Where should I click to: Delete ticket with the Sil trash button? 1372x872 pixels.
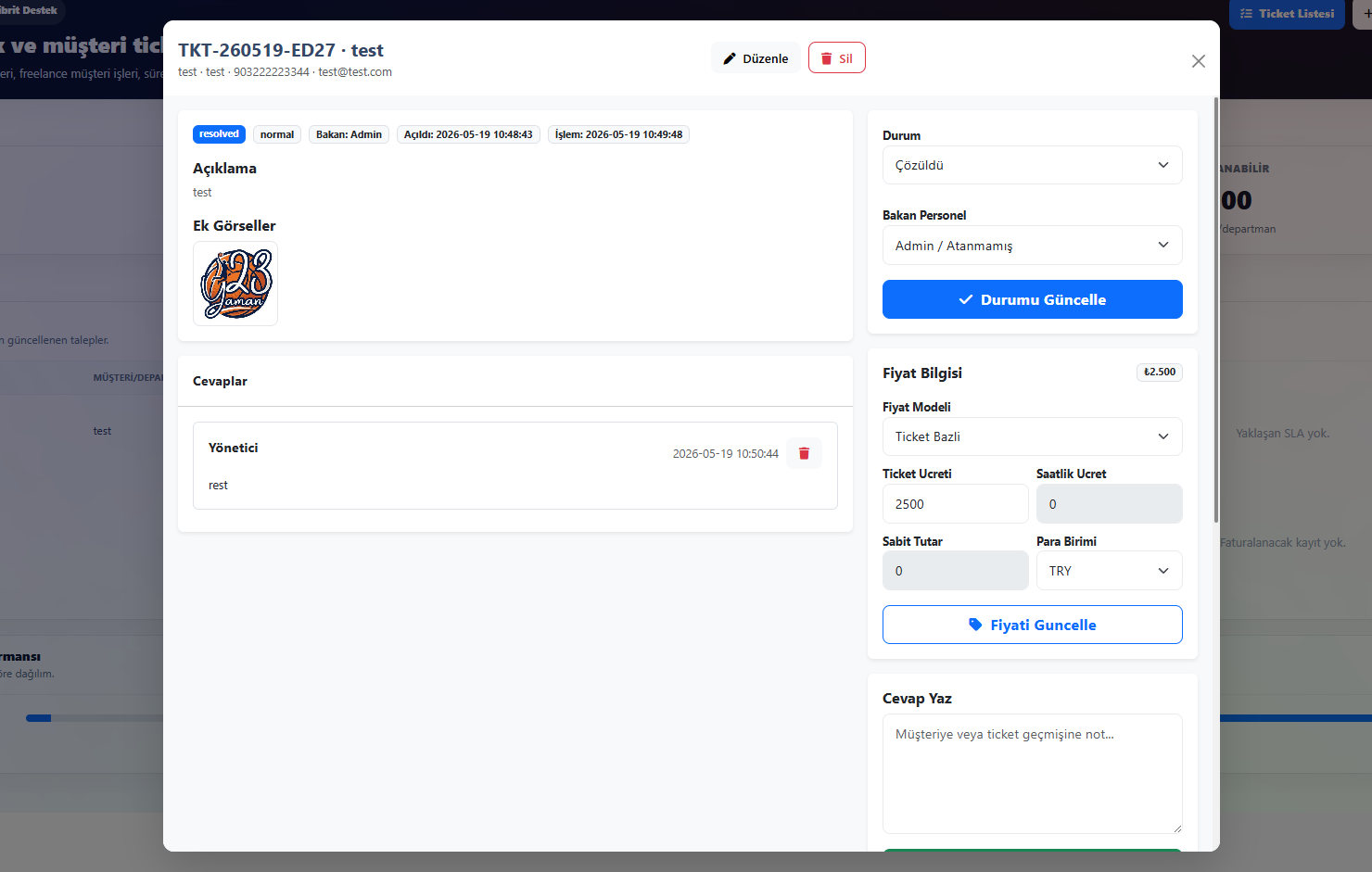tap(836, 57)
